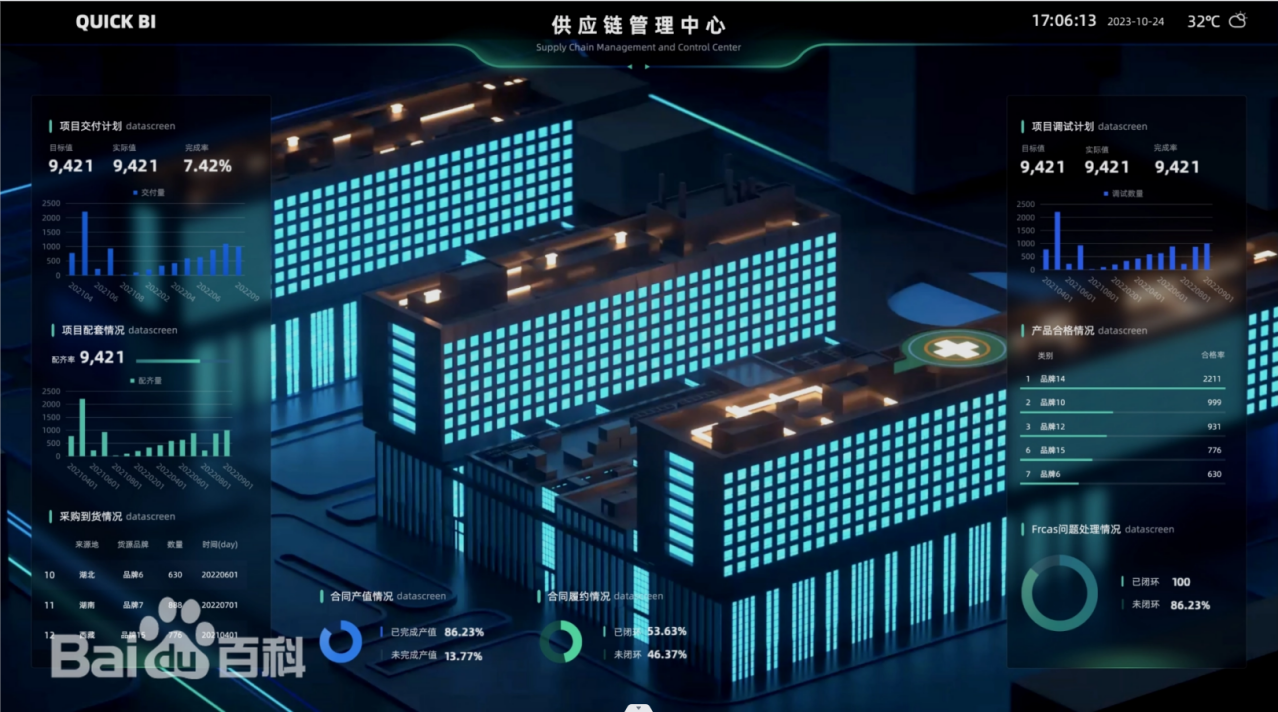Click the Frcas donut chart
This screenshot has height=712, width=1278.
click(1059, 594)
